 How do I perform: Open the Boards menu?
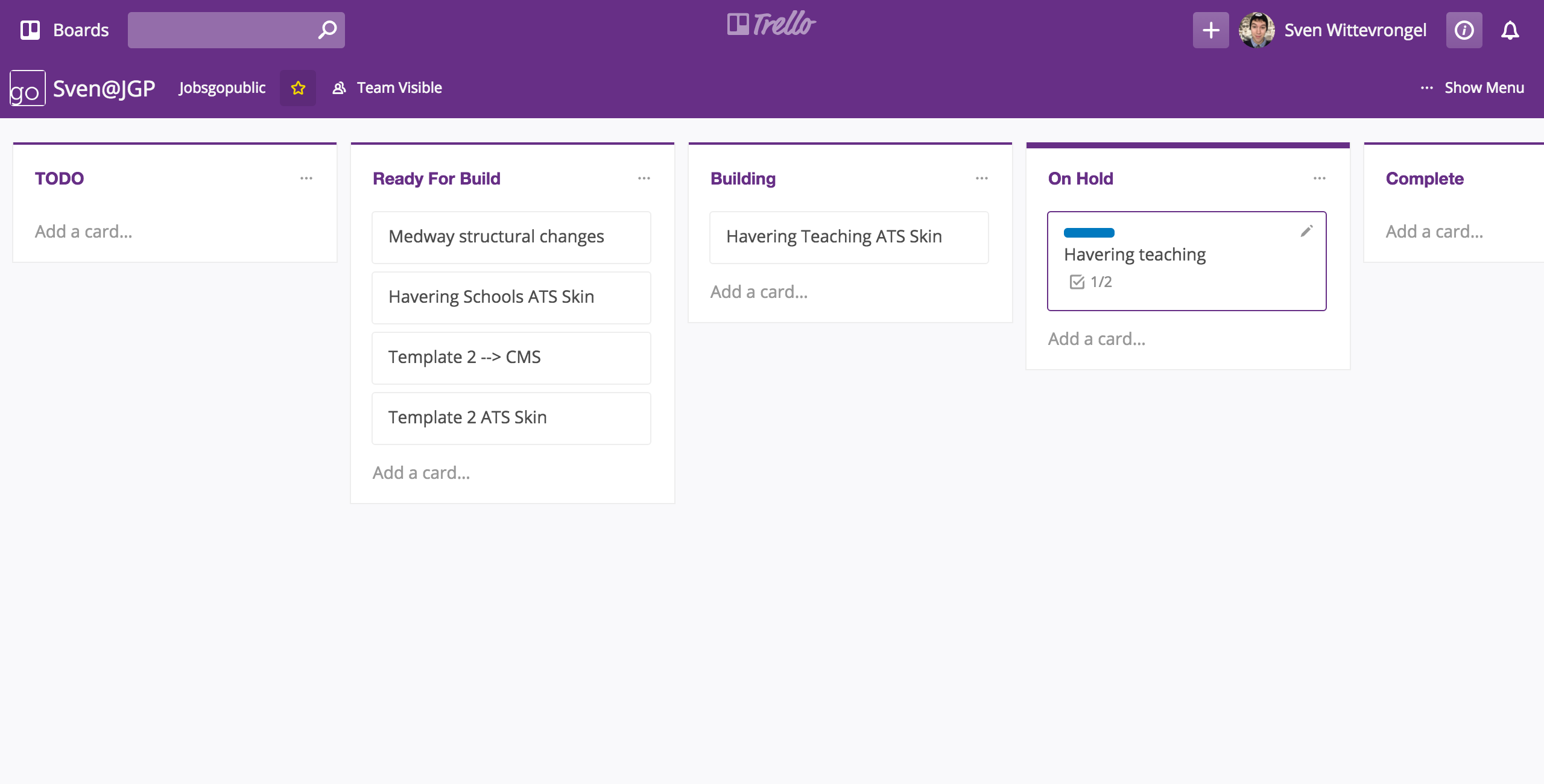(65, 30)
